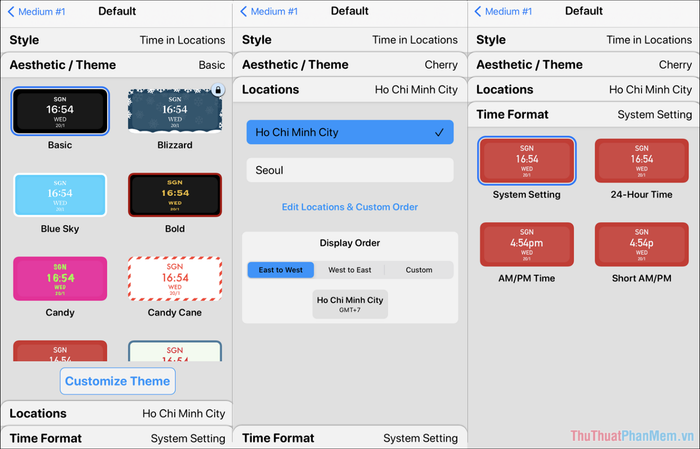The image size is (700, 449).
Task: Expand Aesthetic / Theme row in middle panel
Action: click(x=350, y=65)
